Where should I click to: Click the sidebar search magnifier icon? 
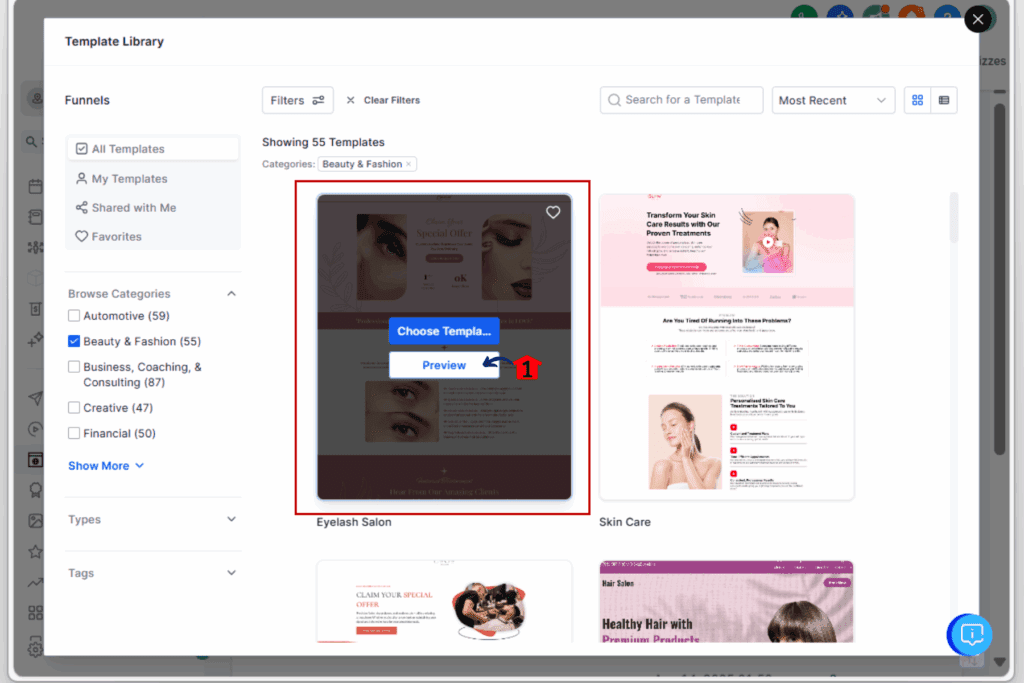click(x=31, y=141)
